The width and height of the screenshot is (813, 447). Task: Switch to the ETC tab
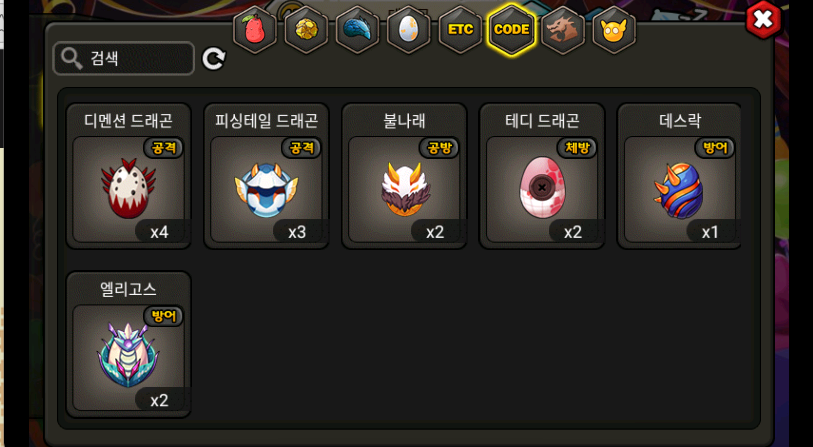460,30
